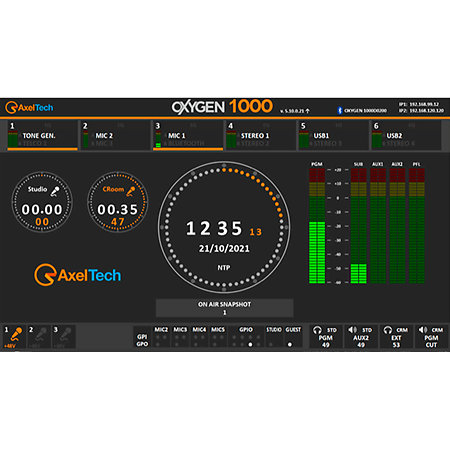
Task: Click the IP2 address text
Action: [x=421, y=110]
